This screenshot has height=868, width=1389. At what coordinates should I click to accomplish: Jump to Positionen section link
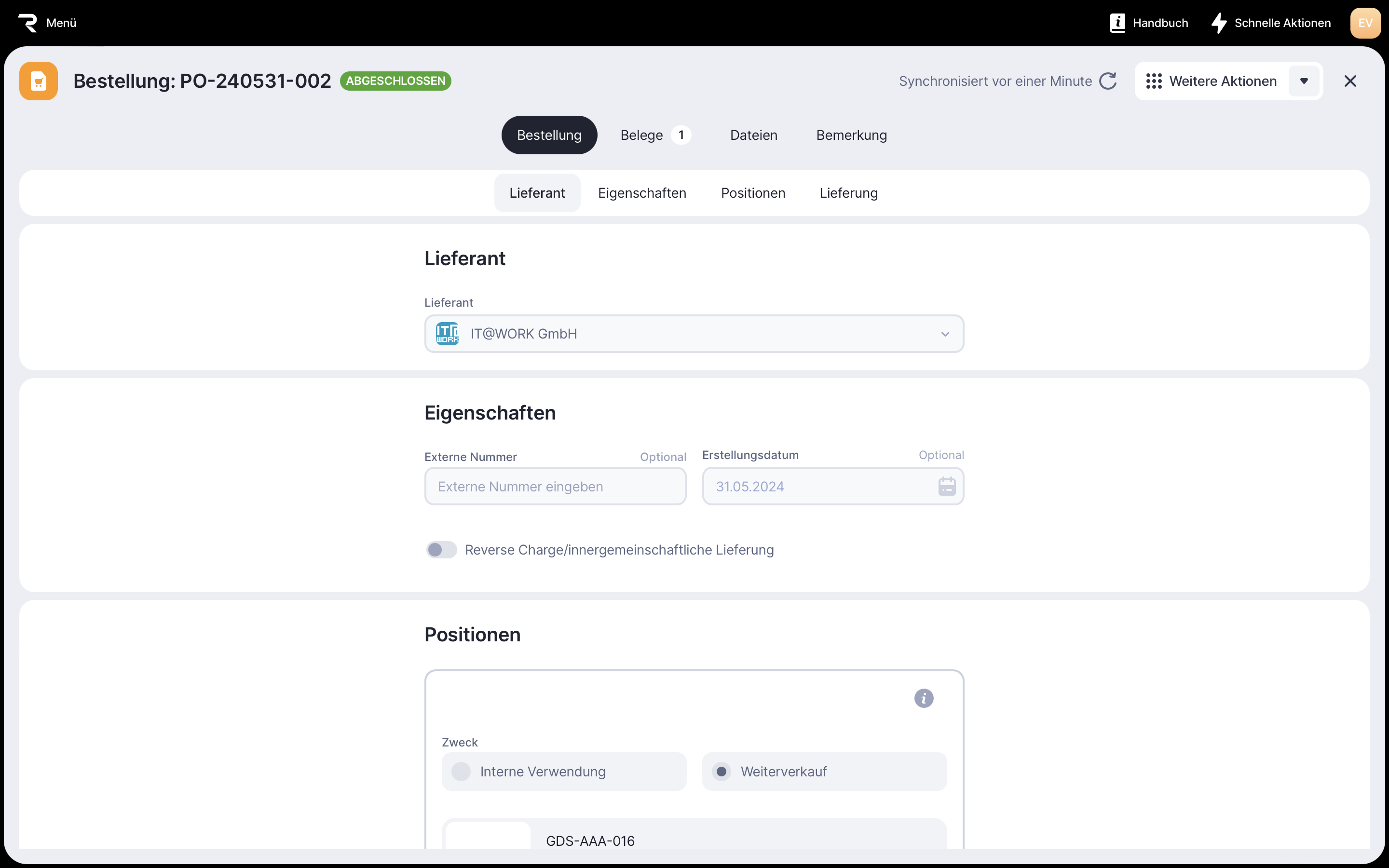753,193
